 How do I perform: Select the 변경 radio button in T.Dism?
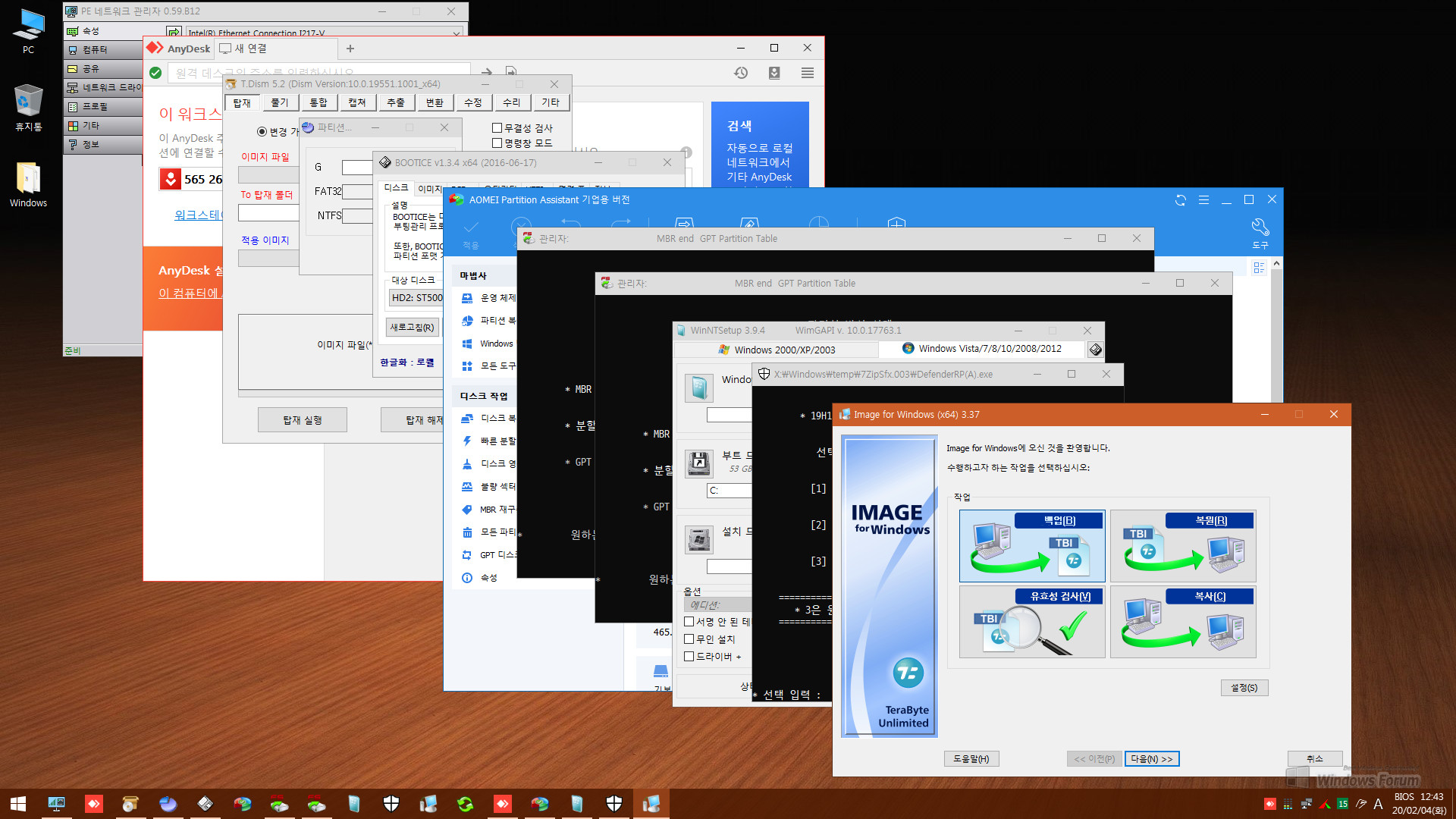pyautogui.click(x=262, y=131)
